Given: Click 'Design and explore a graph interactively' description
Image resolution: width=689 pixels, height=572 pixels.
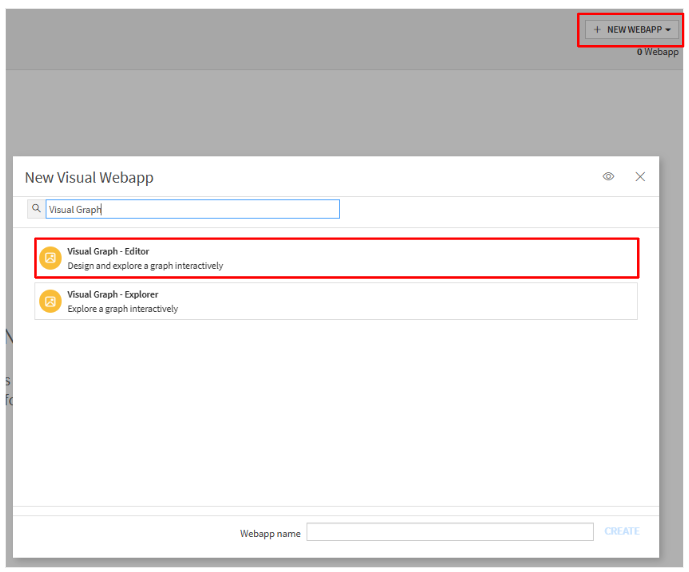Looking at the screenshot, I should pos(145,266).
